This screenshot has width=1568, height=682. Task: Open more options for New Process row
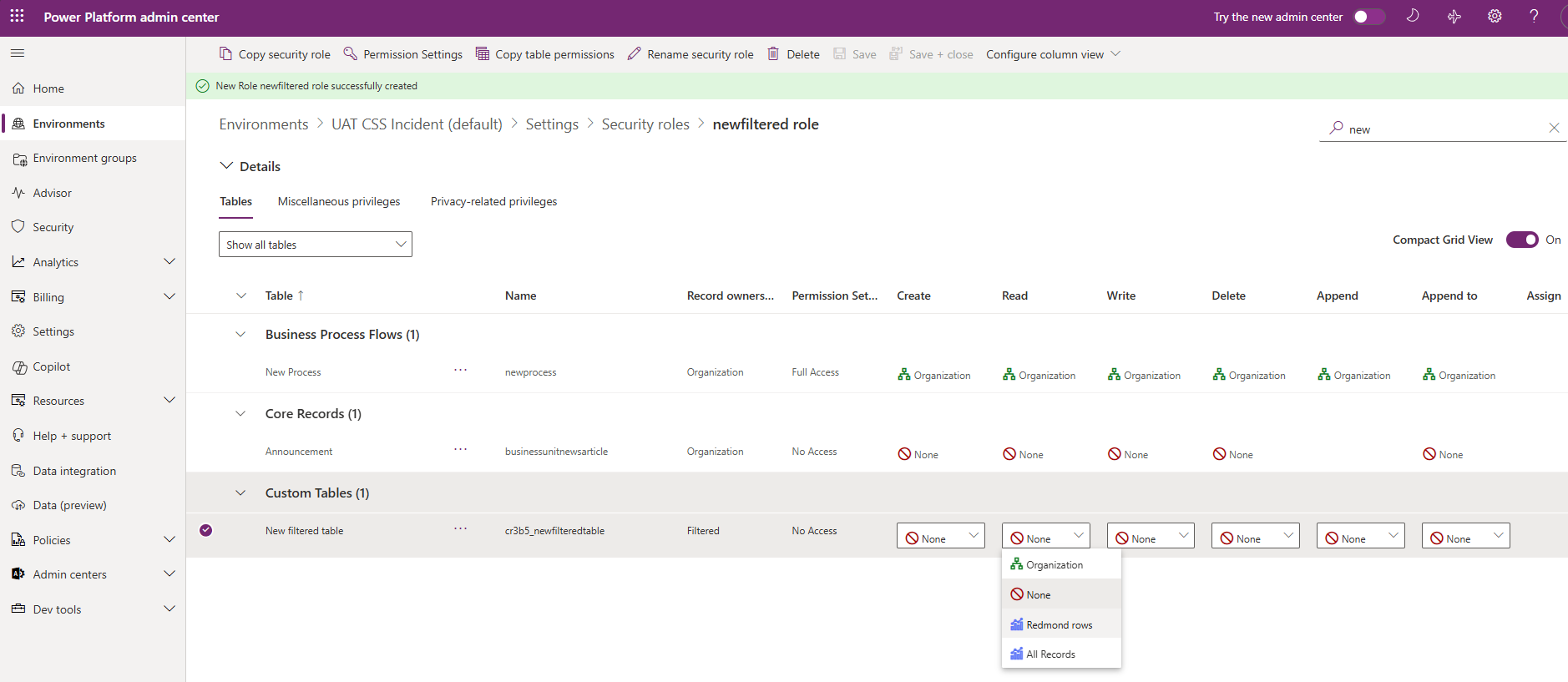[460, 370]
